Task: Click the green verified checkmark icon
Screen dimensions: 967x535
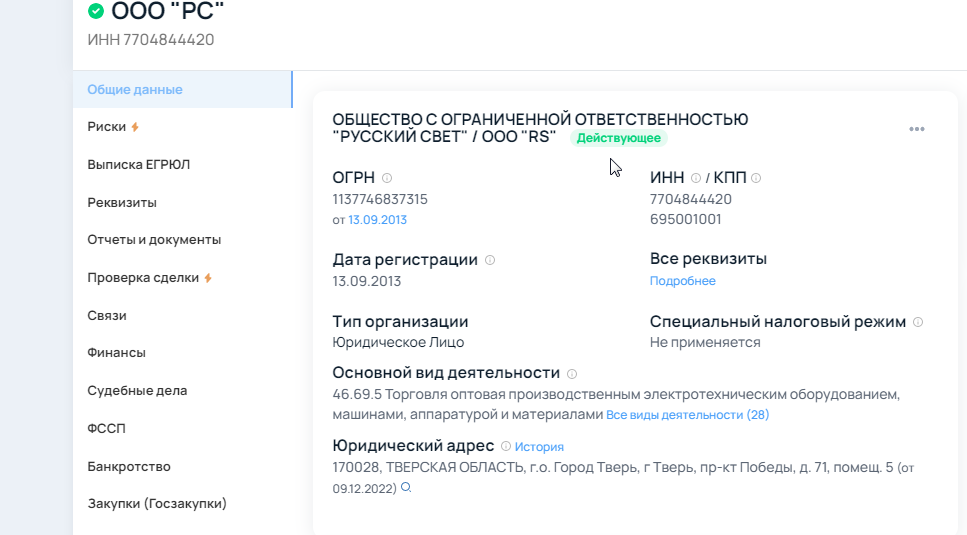Action: (x=96, y=11)
